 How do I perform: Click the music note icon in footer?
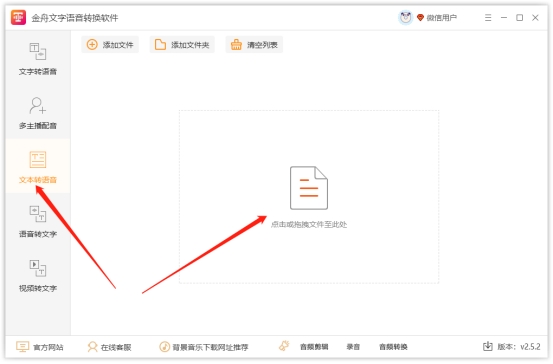(x=164, y=347)
